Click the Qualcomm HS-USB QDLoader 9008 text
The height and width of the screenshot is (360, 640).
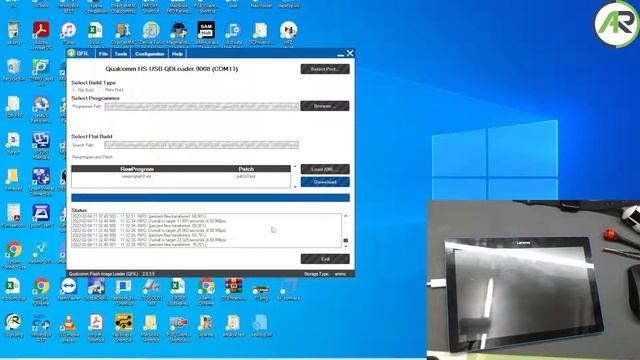point(171,69)
